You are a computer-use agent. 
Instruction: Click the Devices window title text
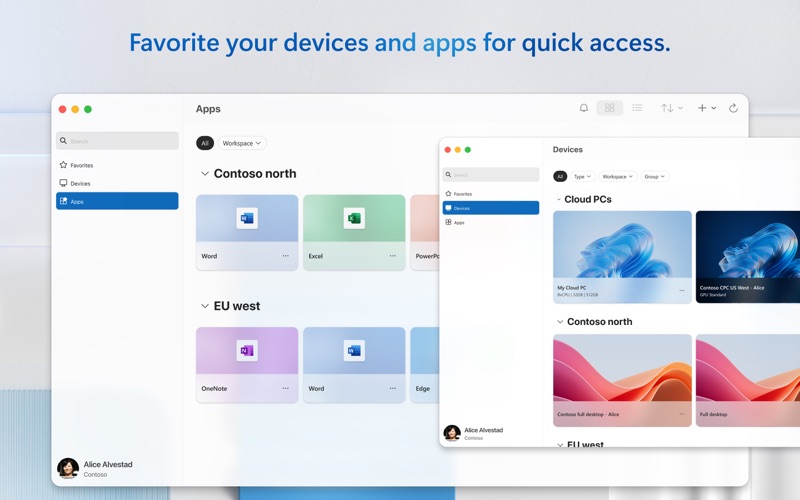tap(567, 149)
